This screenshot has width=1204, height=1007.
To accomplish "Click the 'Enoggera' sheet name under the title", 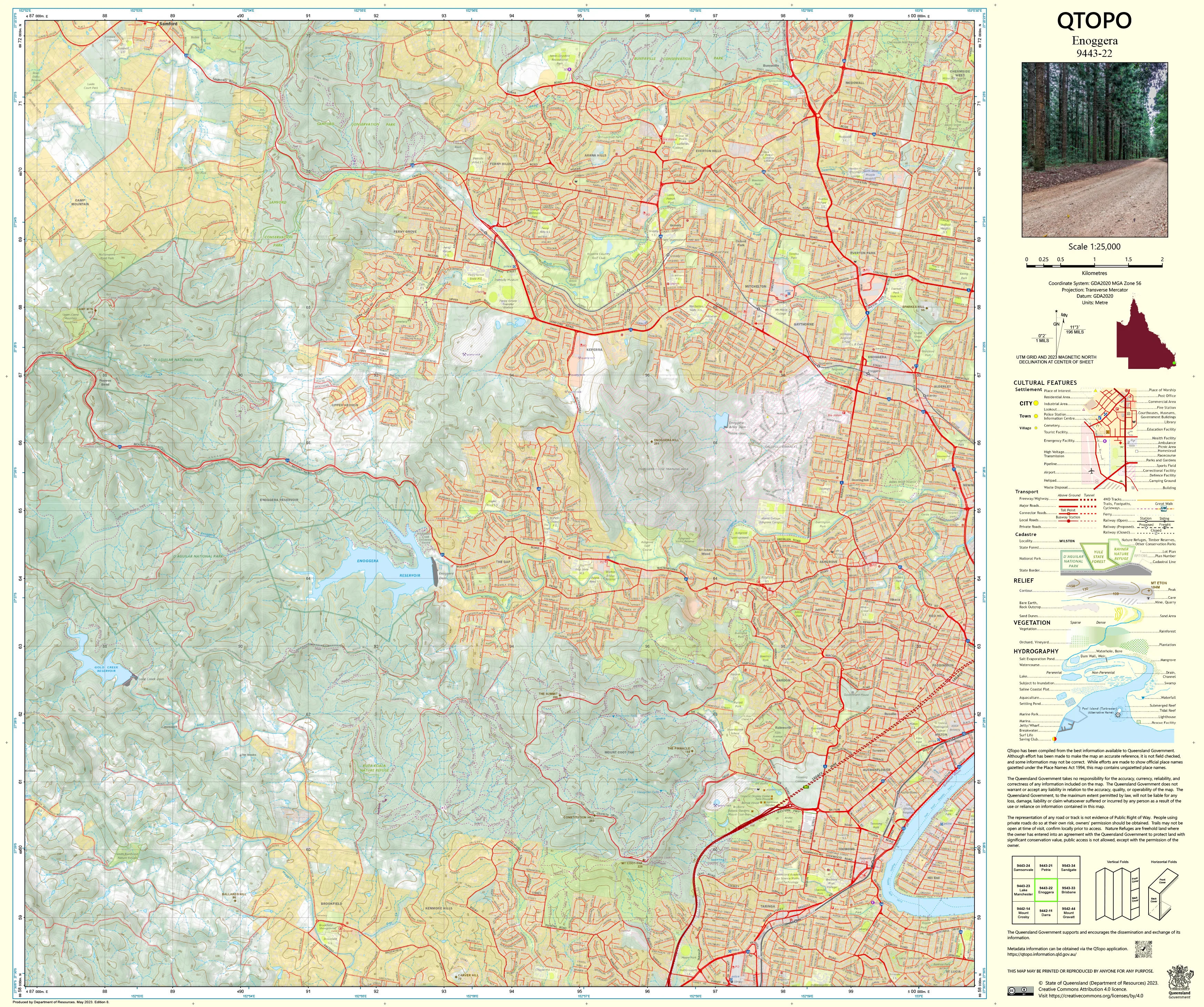I will (x=1094, y=41).
